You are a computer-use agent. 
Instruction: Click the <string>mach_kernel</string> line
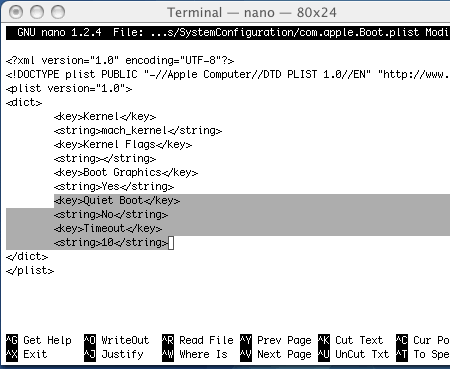138,130
